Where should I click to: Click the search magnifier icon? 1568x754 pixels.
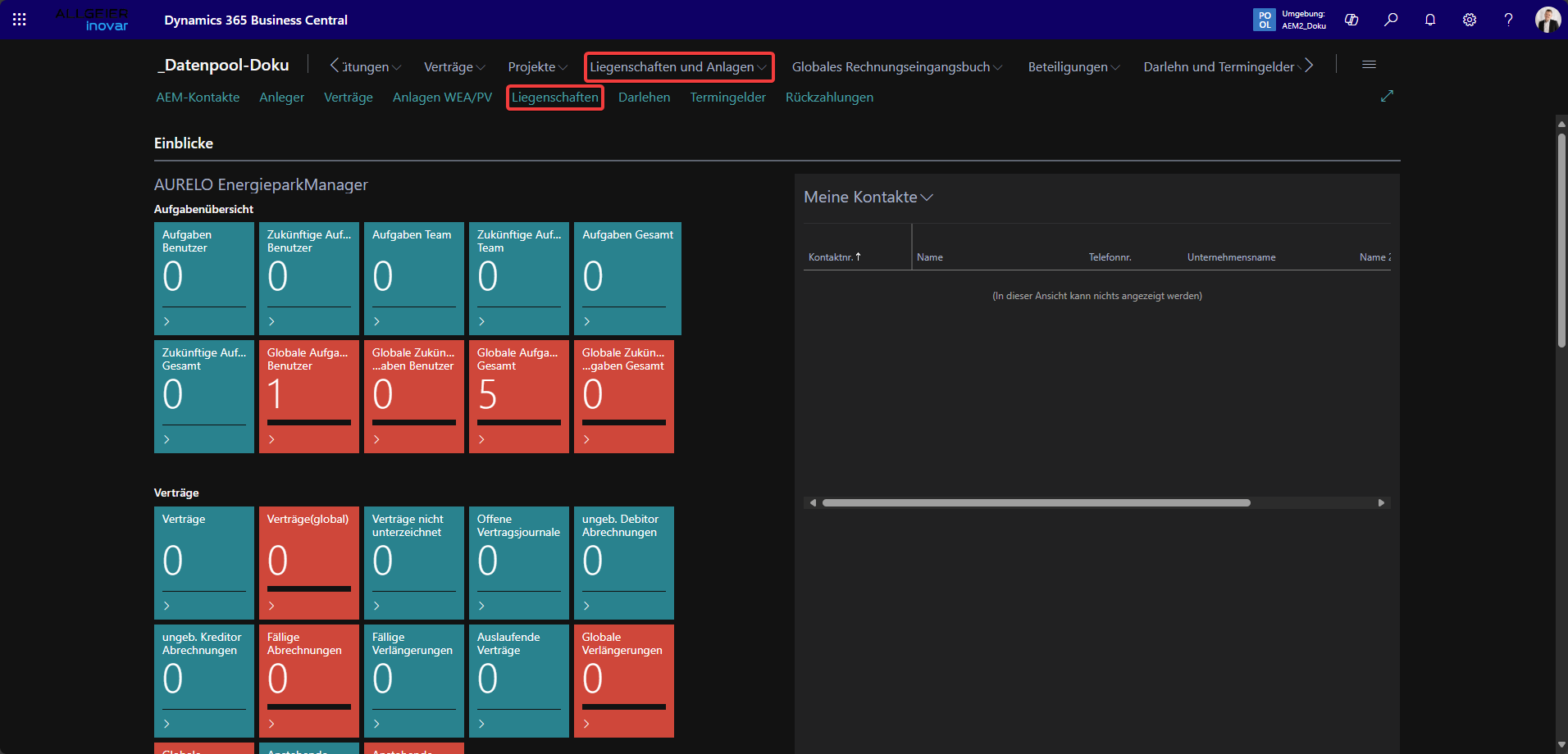click(1391, 20)
